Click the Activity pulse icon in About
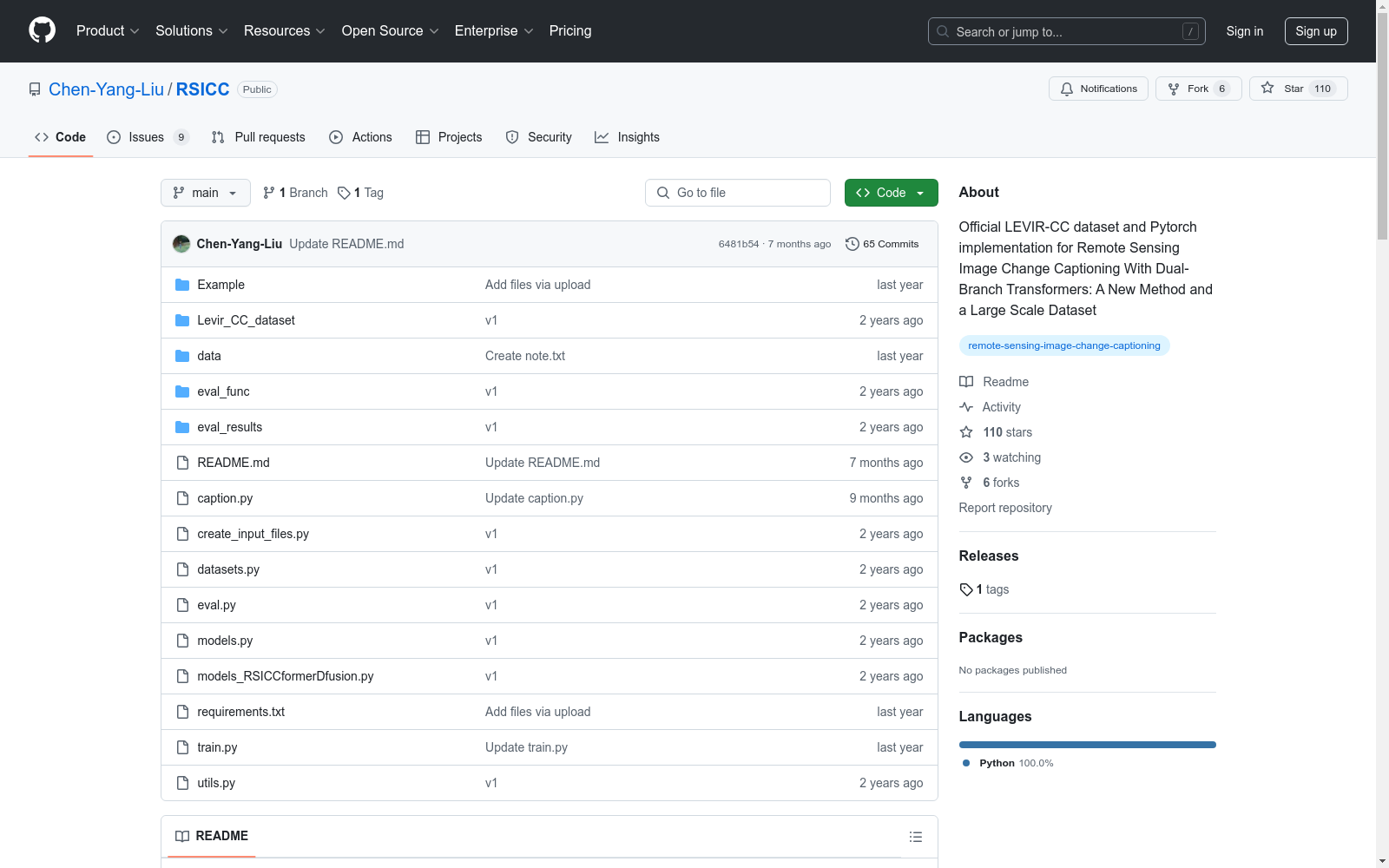The height and width of the screenshot is (868, 1389). coord(966,407)
